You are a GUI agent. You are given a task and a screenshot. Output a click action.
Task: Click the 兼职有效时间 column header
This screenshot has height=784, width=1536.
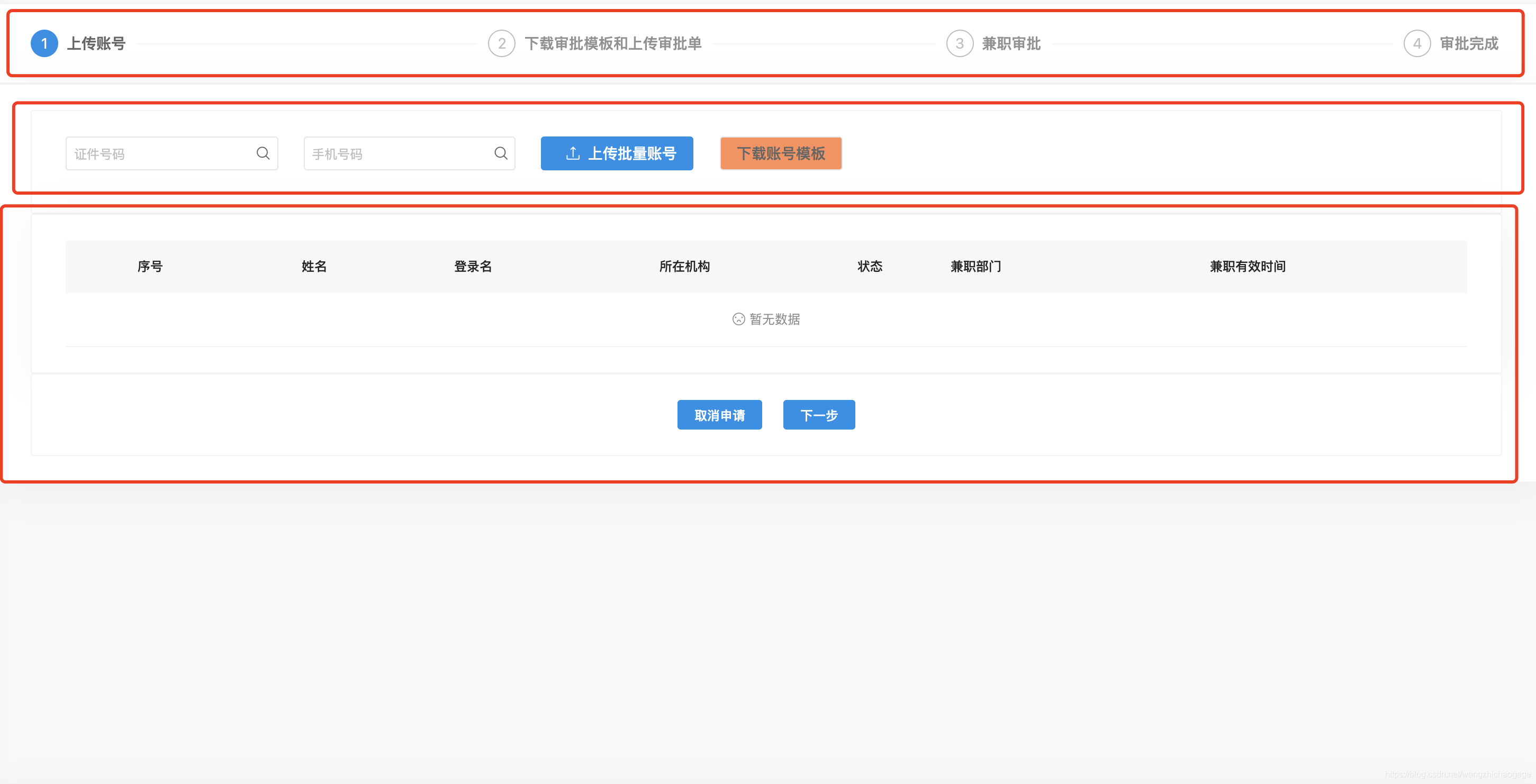coord(1248,266)
